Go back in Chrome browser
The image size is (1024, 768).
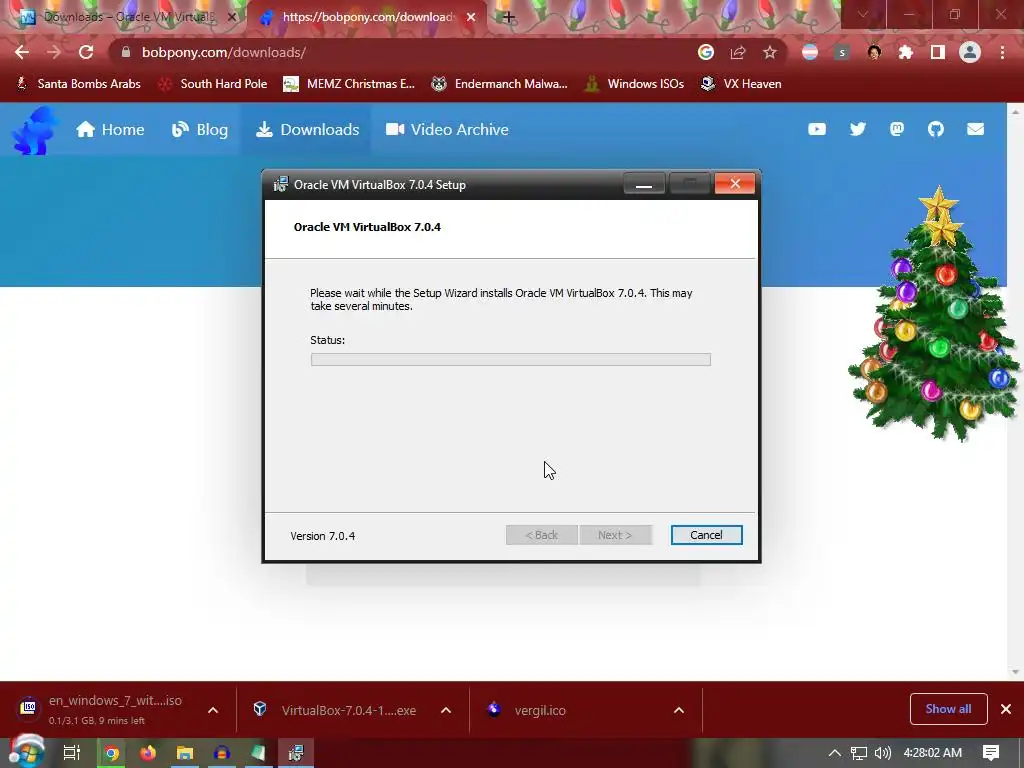(22, 52)
